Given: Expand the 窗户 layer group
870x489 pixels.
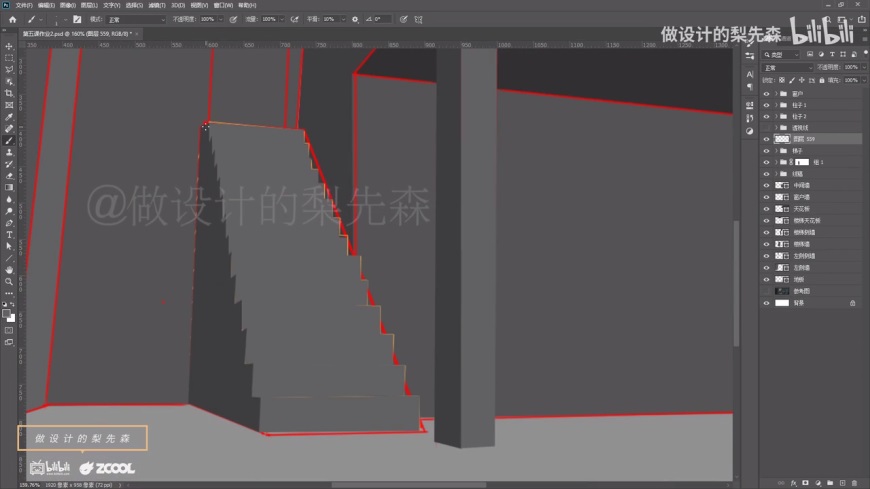Looking at the screenshot, I should pyautogui.click(x=776, y=94).
